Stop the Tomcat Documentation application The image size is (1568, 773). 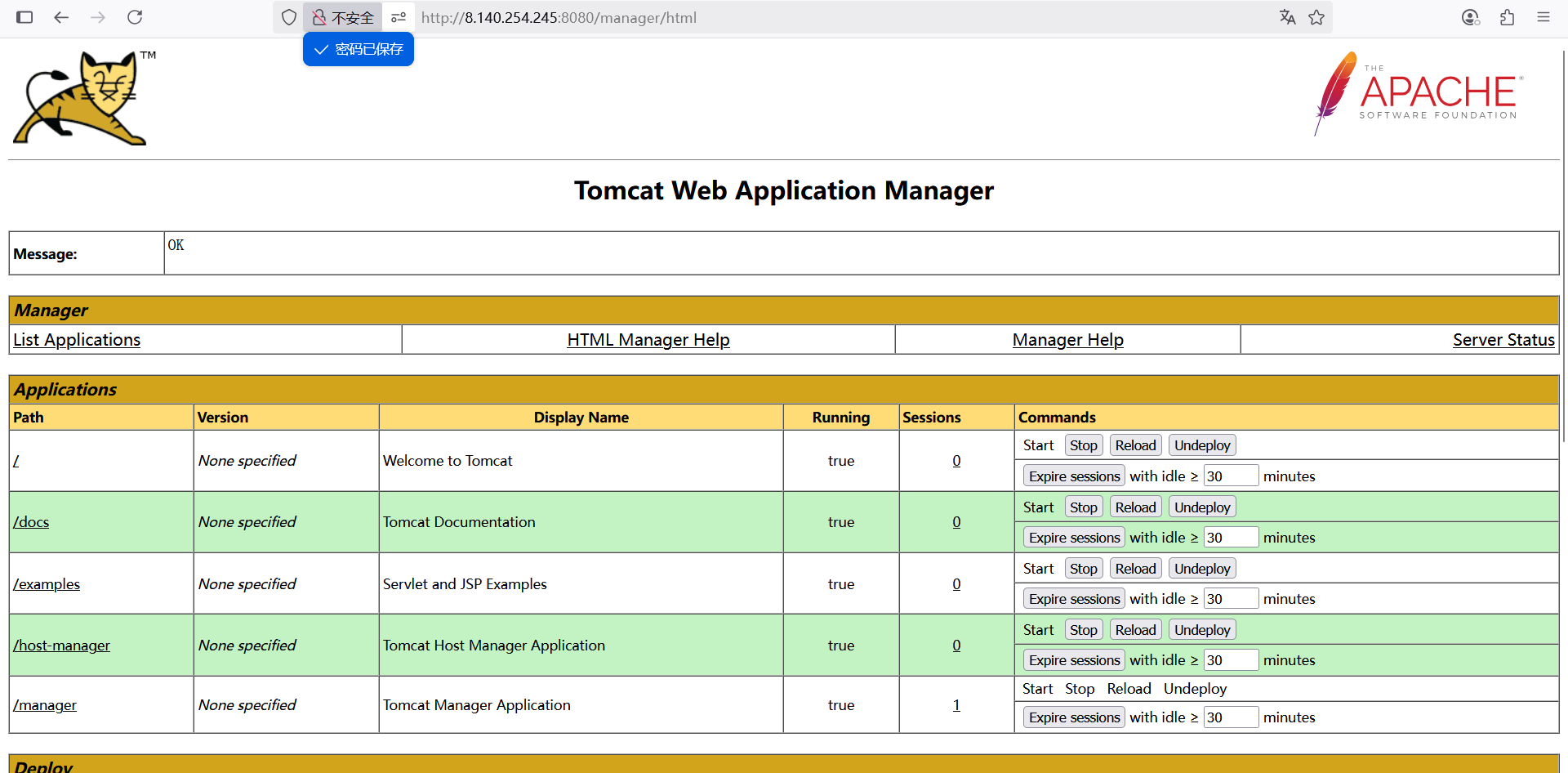[x=1084, y=507]
